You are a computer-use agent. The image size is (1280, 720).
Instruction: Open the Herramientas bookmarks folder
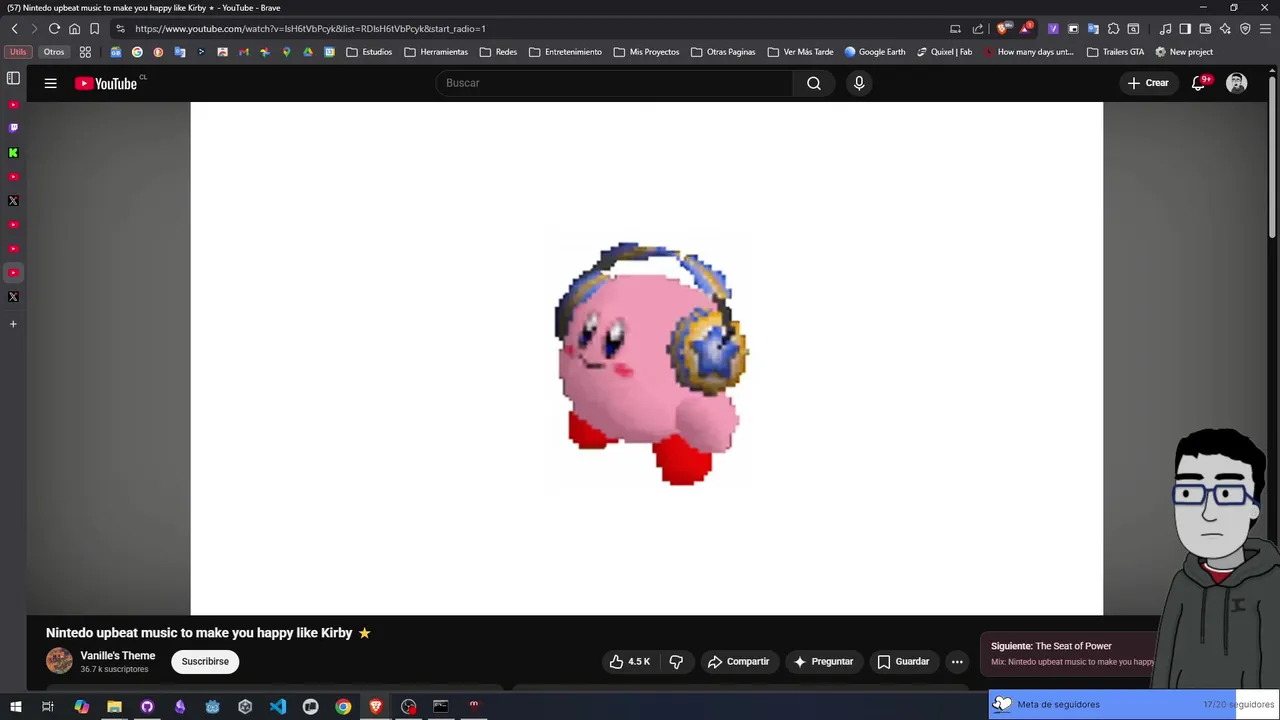(x=436, y=52)
